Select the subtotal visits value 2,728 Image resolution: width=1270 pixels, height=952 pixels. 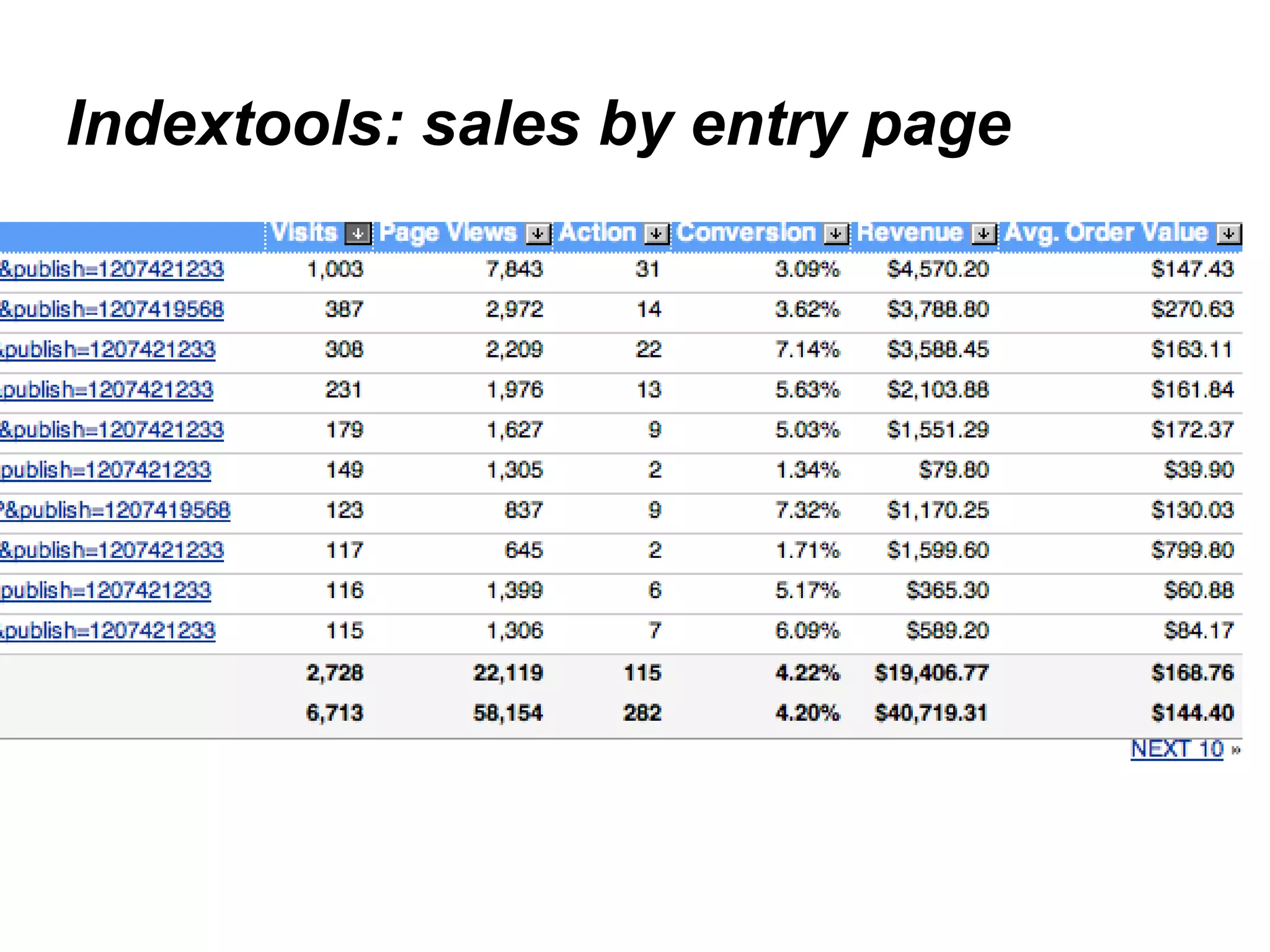pyautogui.click(x=335, y=673)
